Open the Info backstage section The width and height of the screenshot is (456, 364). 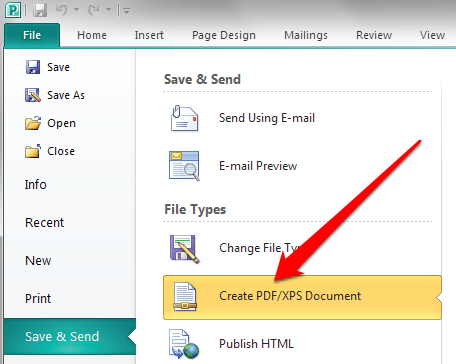point(35,184)
